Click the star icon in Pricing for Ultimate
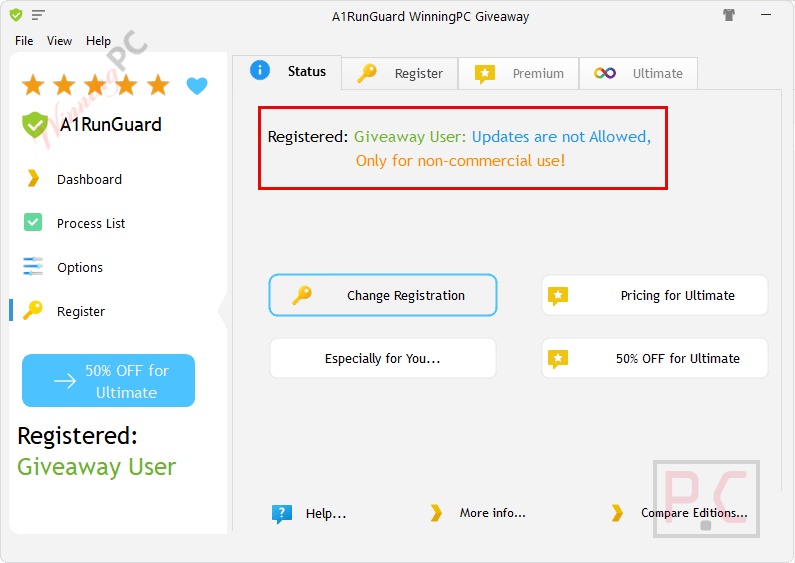The height and width of the screenshot is (563, 795). [x=558, y=296]
